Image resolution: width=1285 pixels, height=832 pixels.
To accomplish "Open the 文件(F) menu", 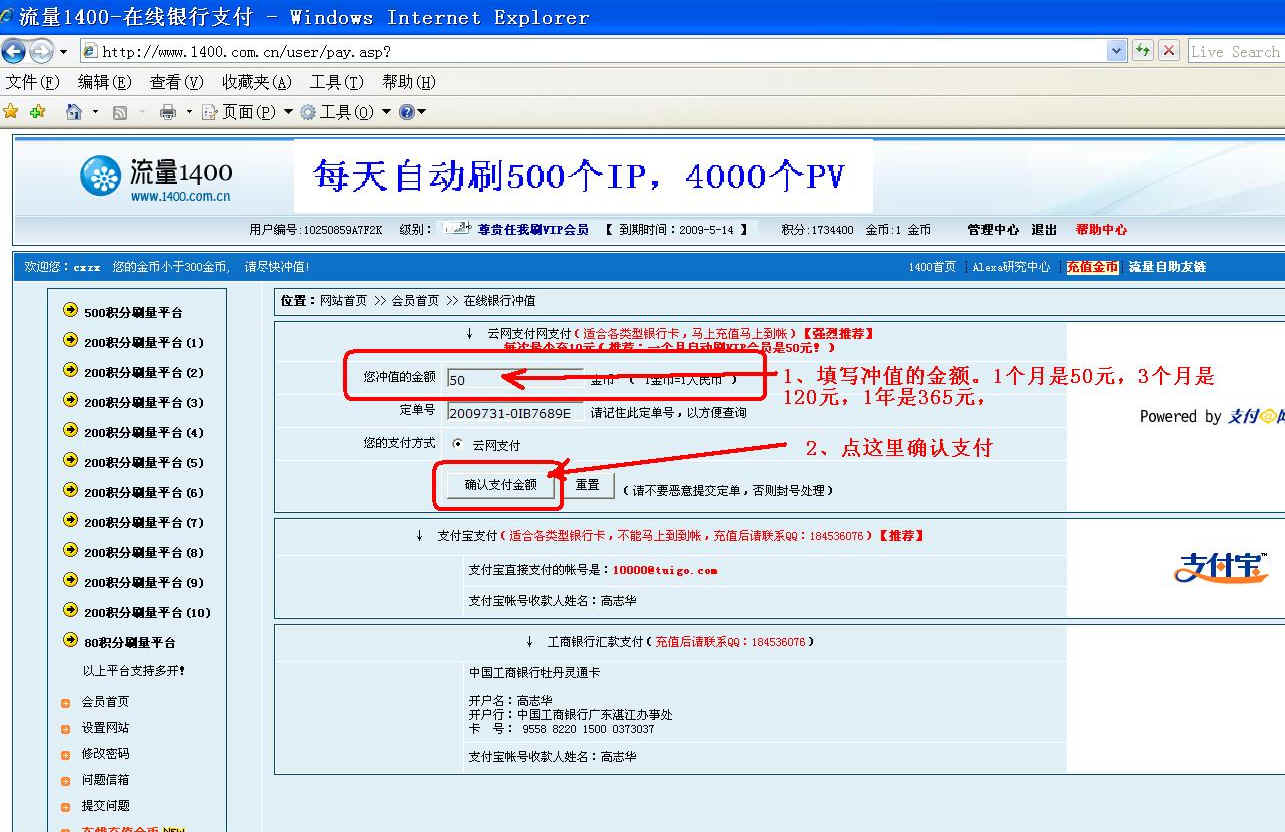I will click(33, 82).
